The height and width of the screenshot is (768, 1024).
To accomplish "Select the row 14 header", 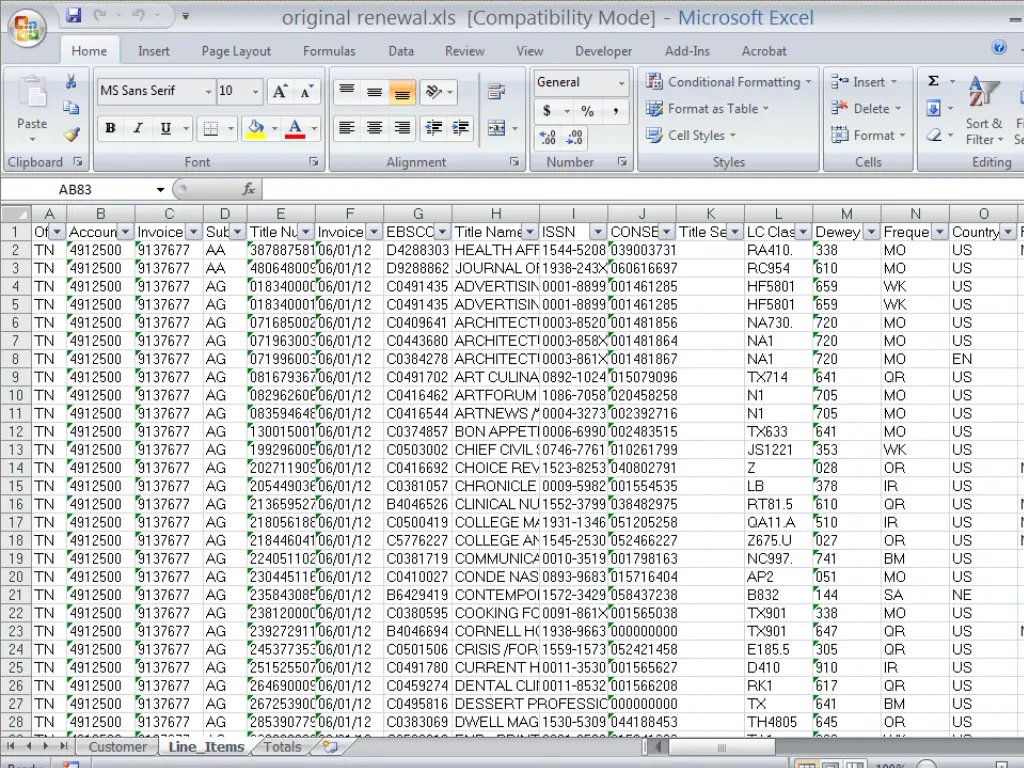I will pyautogui.click(x=16, y=468).
